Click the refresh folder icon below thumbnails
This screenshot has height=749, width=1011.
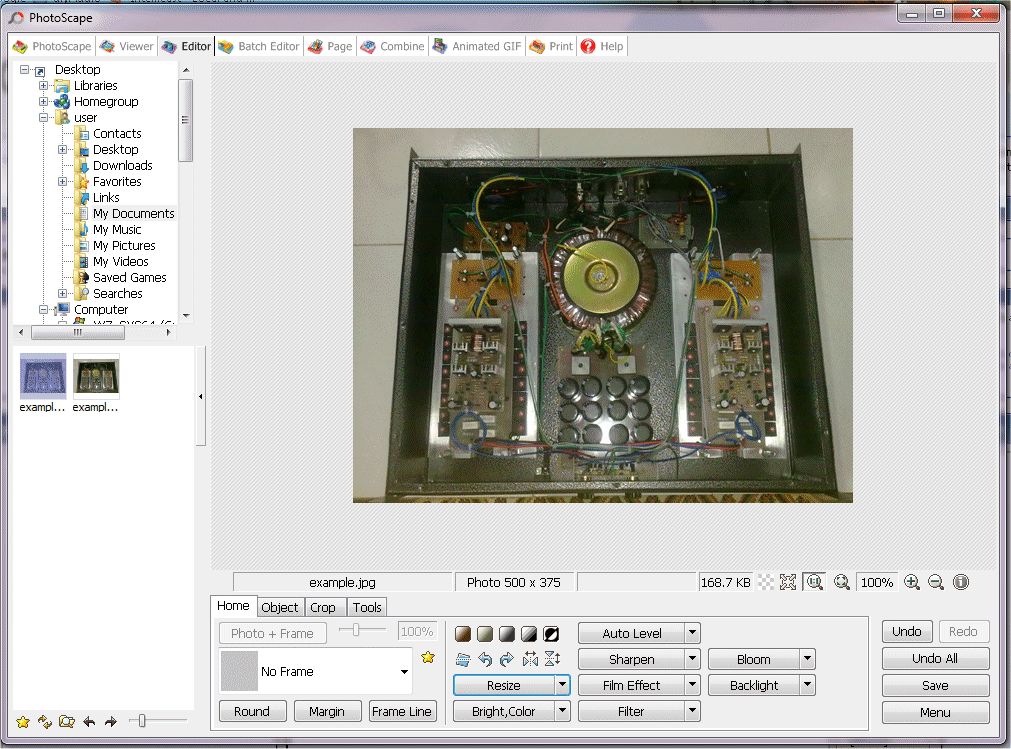click(44, 722)
